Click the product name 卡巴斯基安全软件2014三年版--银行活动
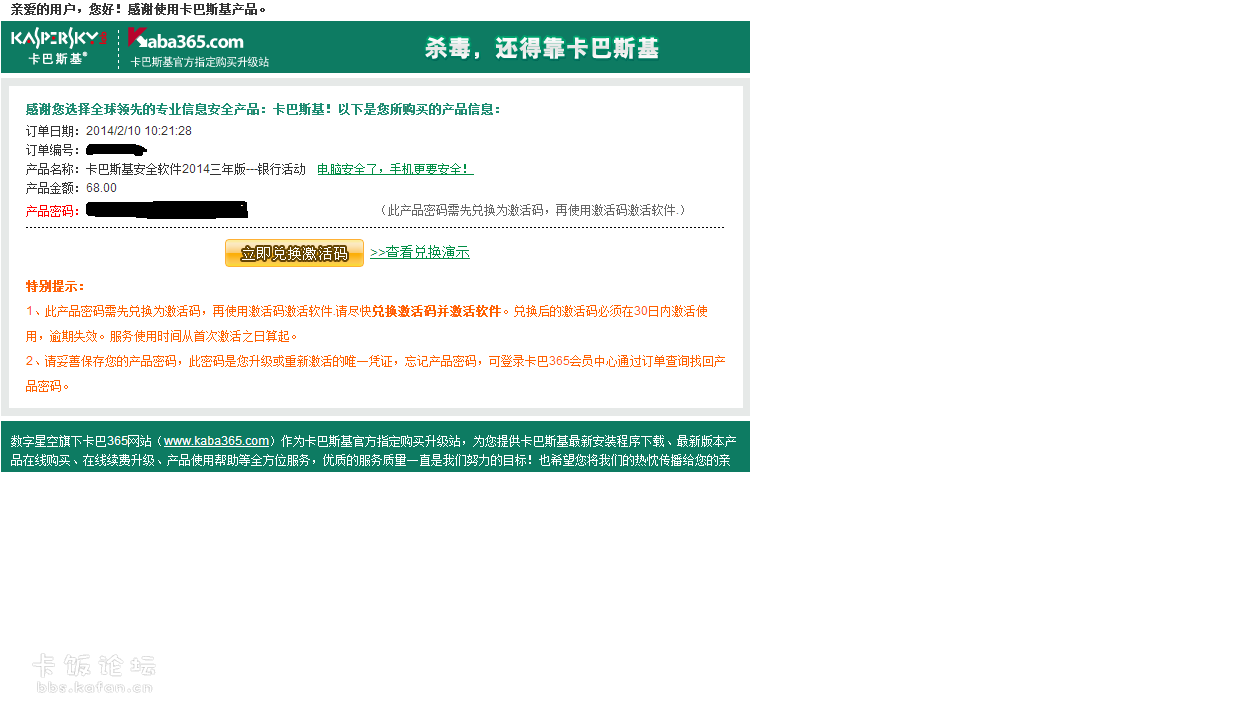Screen dimensions: 1254x704 tap(196, 169)
